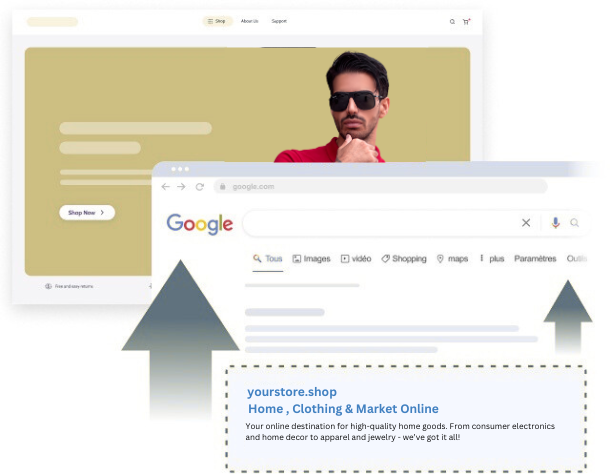This screenshot has width=610, height=474.
Task: Click the browser forward arrow
Action: point(181,186)
